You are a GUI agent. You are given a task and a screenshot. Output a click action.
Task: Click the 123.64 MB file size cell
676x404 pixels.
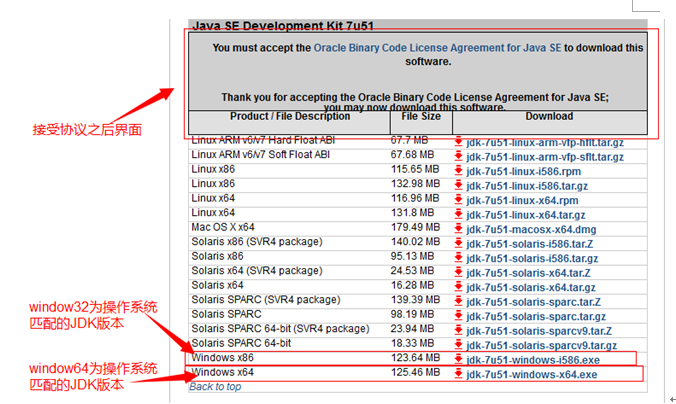coord(415,358)
